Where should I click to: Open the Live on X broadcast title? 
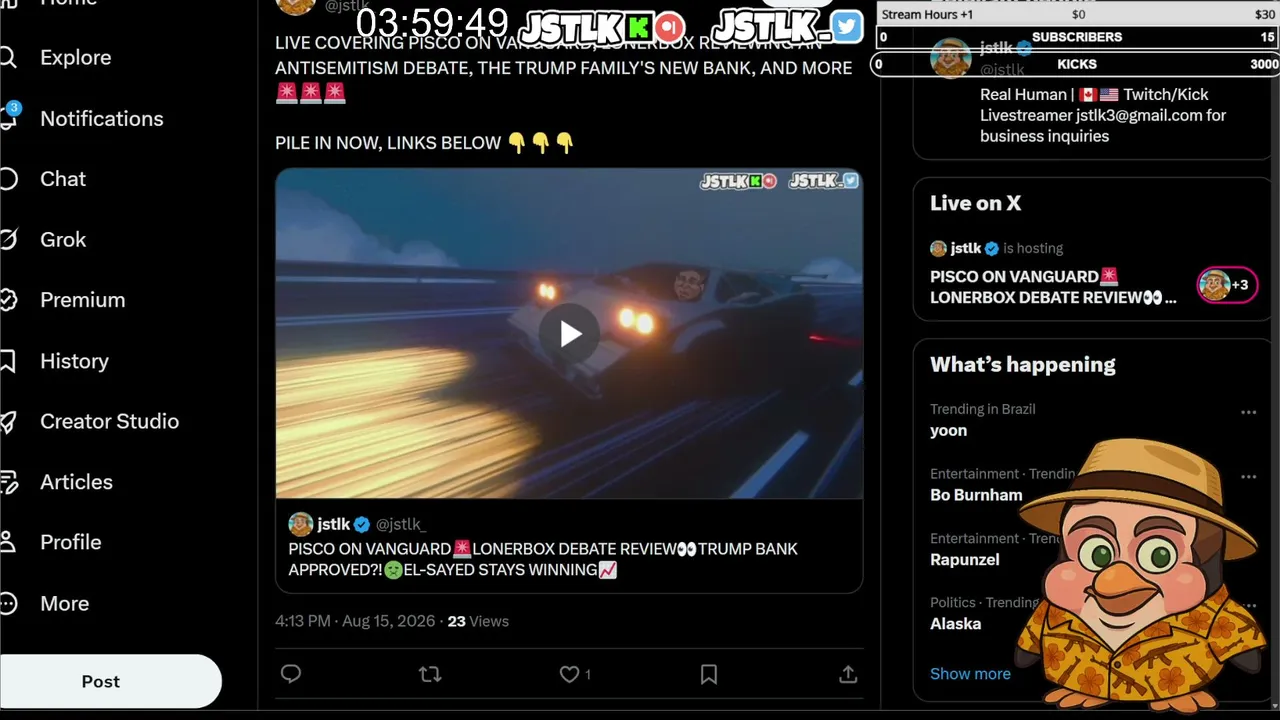[1053, 287]
